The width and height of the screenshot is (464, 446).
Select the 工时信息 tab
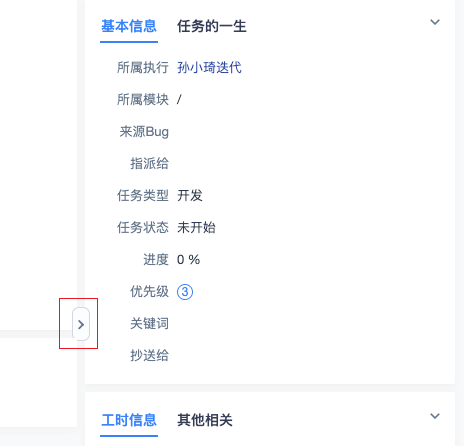click(129, 420)
